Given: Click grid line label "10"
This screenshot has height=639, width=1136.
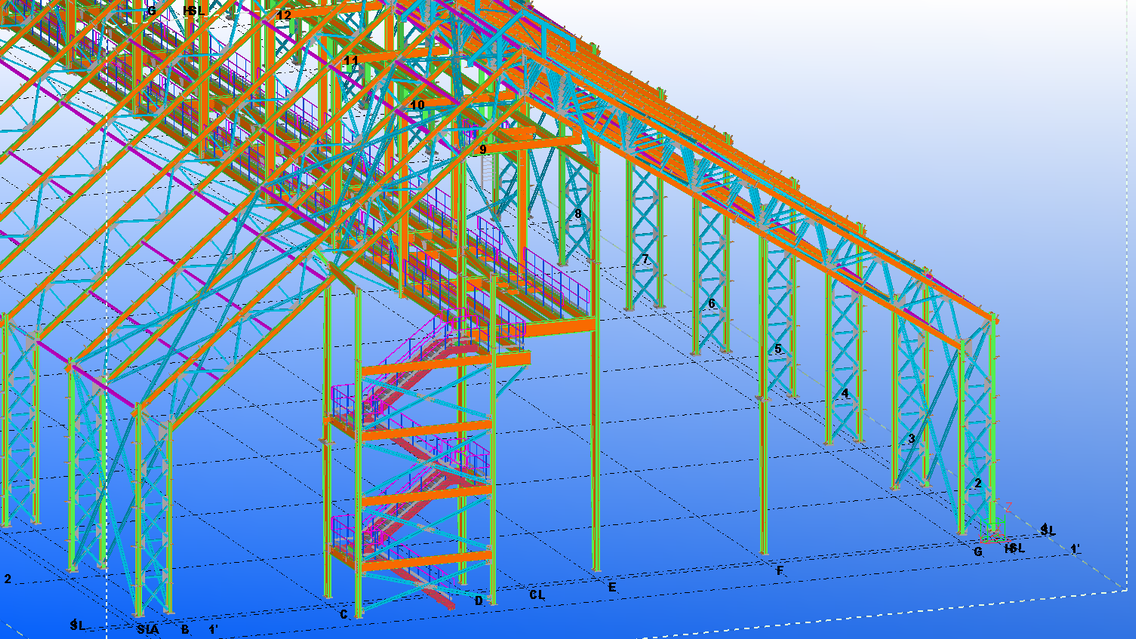Looking at the screenshot, I should [417, 105].
